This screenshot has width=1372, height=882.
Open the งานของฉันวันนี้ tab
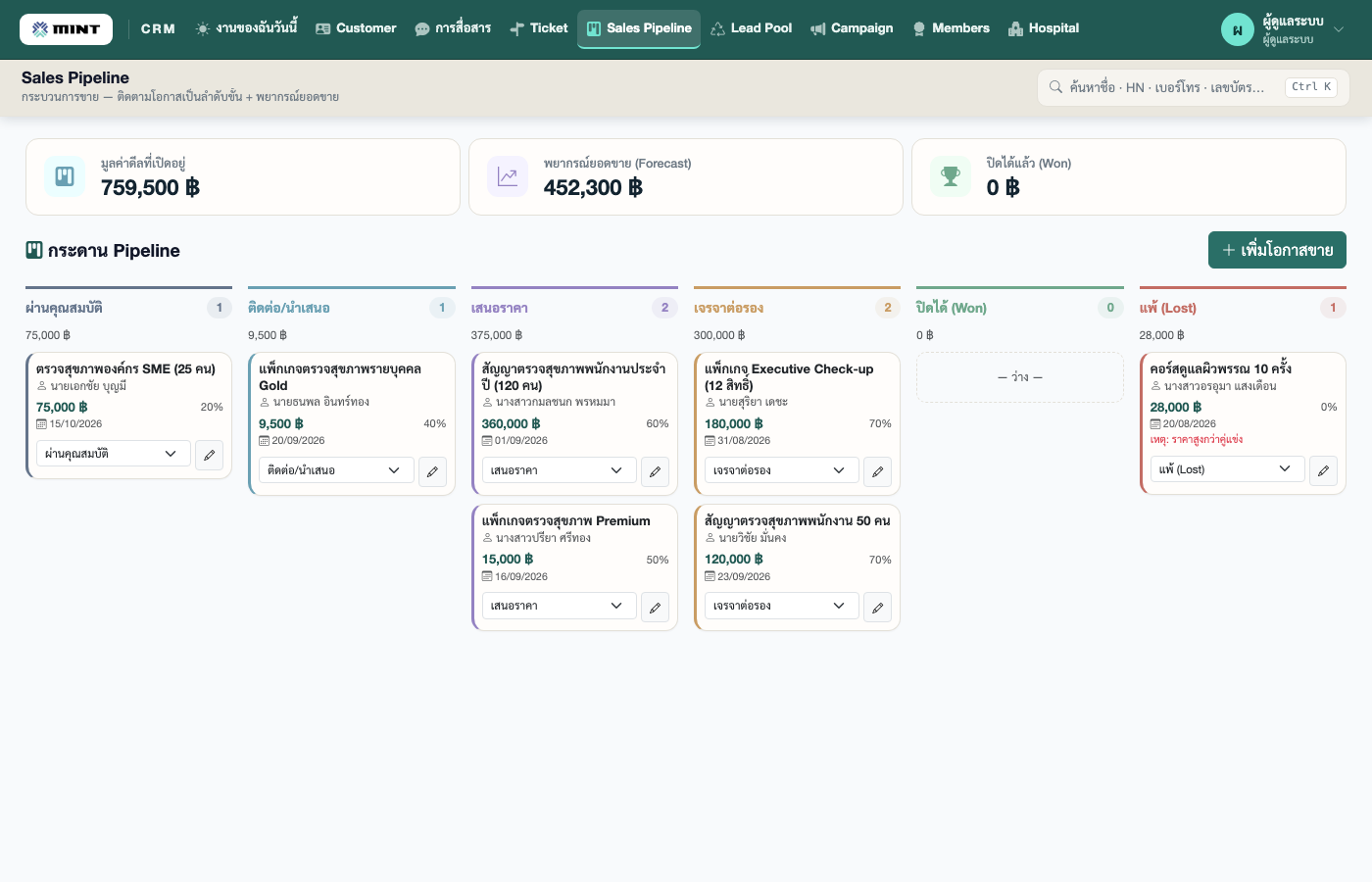(246, 28)
